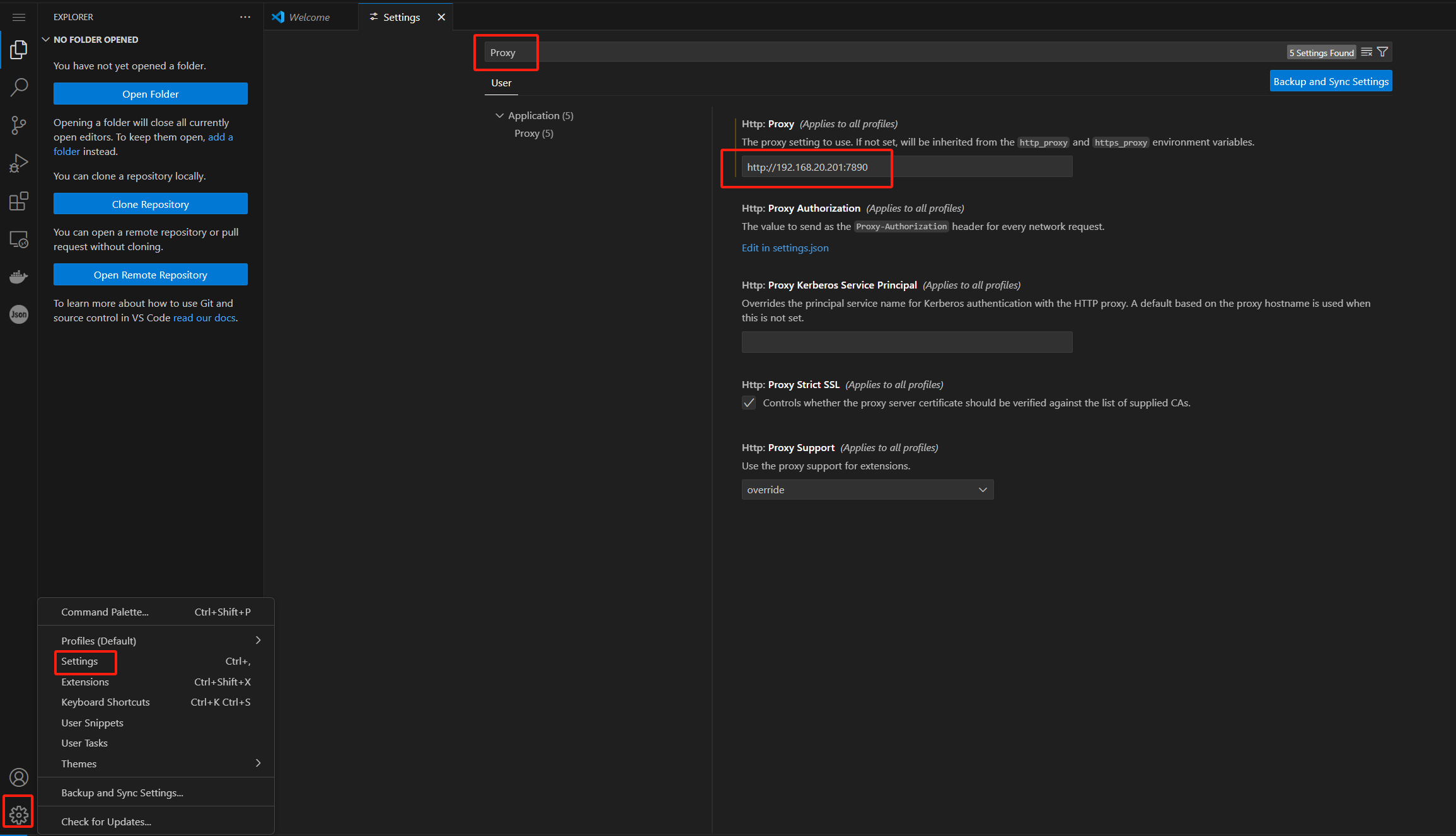Switch to the Welcome tab
Image resolution: width=1456 pixels, height=836 pixels.
click(309, 17)
